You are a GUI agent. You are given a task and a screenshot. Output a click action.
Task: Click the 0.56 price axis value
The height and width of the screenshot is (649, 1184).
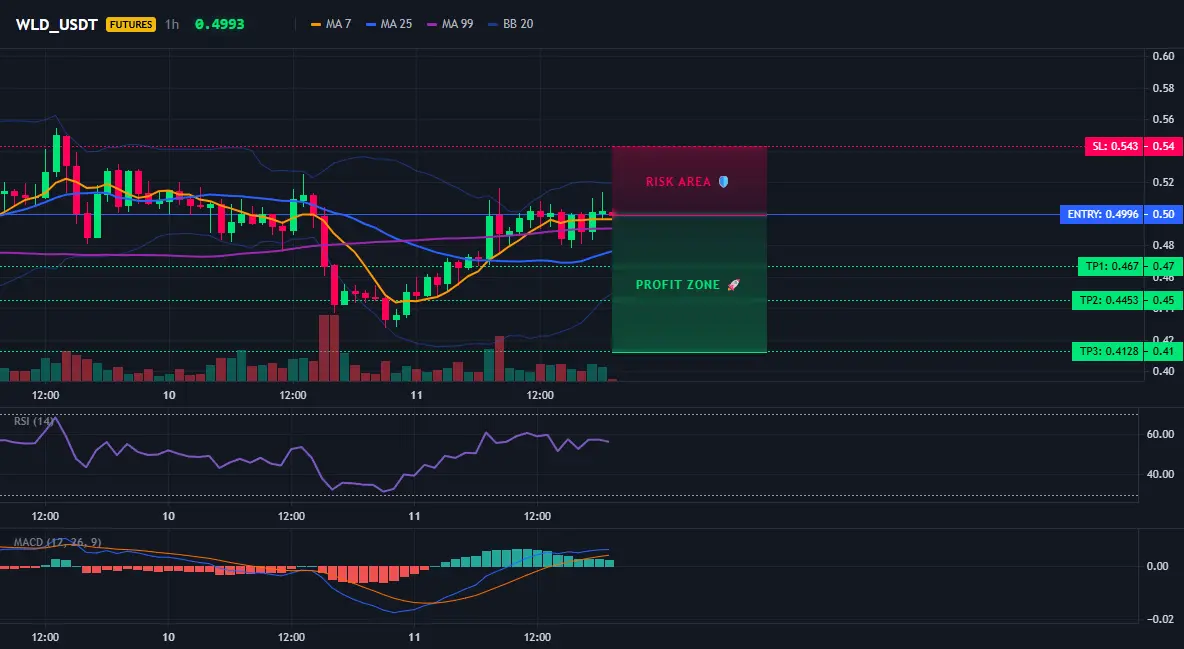(x=1164, y=119)
